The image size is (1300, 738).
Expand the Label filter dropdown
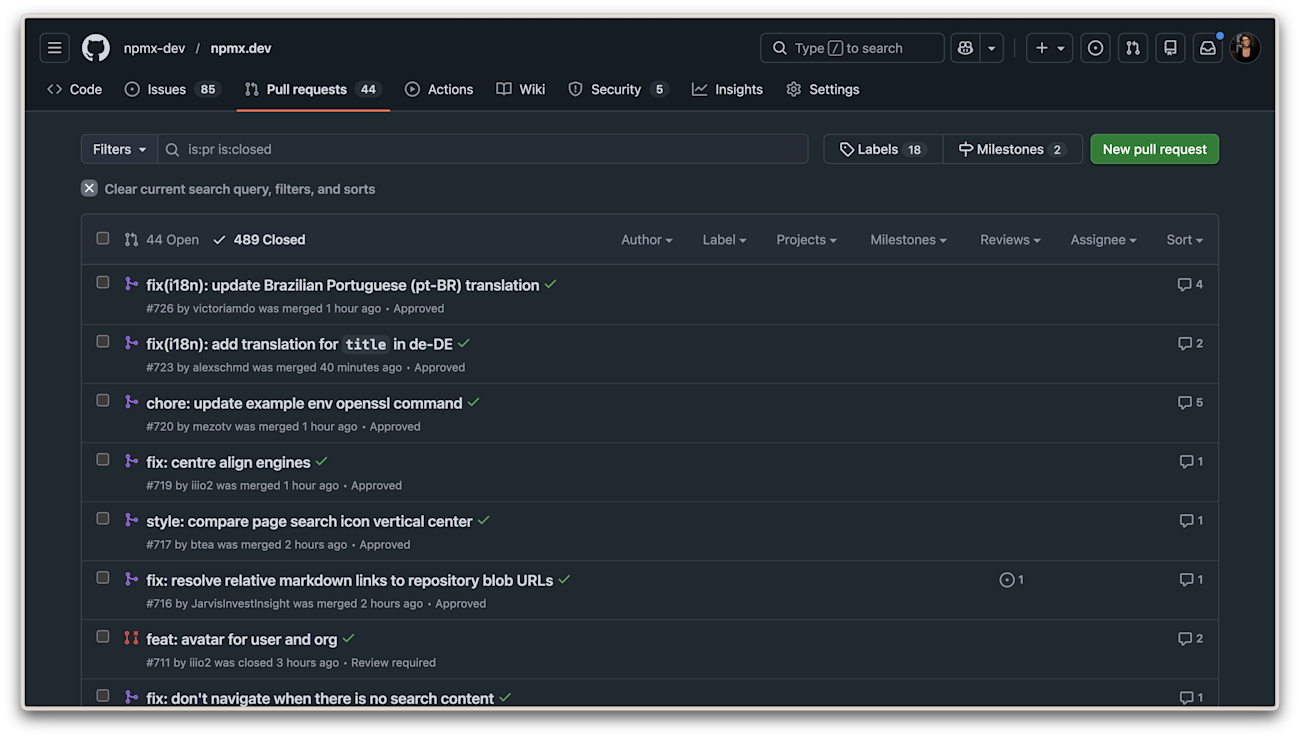click(x=725, y=240)
